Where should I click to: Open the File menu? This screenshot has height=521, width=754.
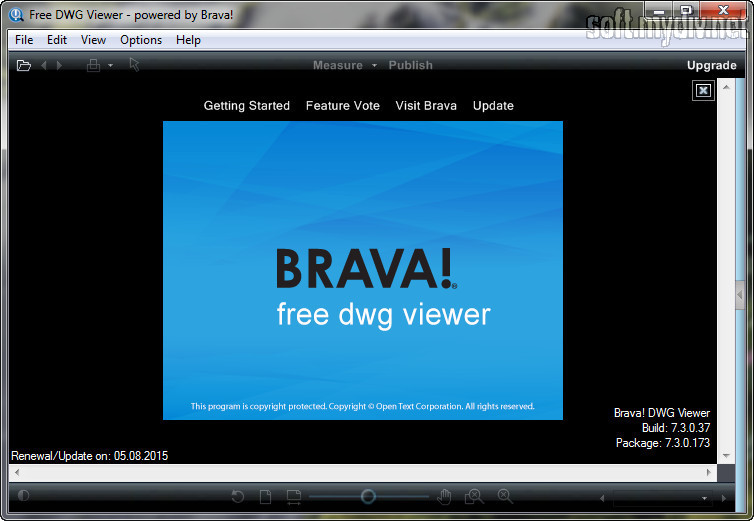tap(24, 40)
